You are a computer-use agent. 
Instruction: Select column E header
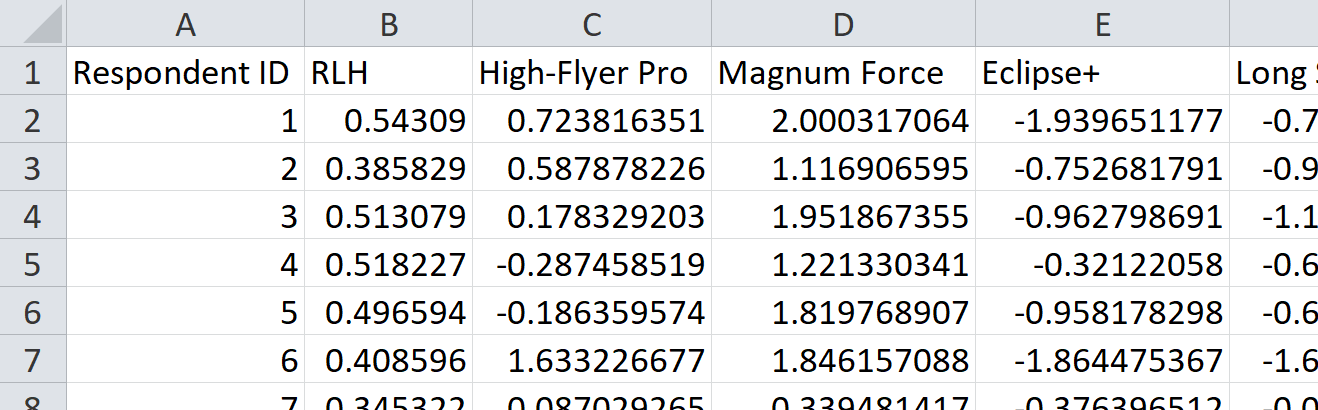point(1102,25)
